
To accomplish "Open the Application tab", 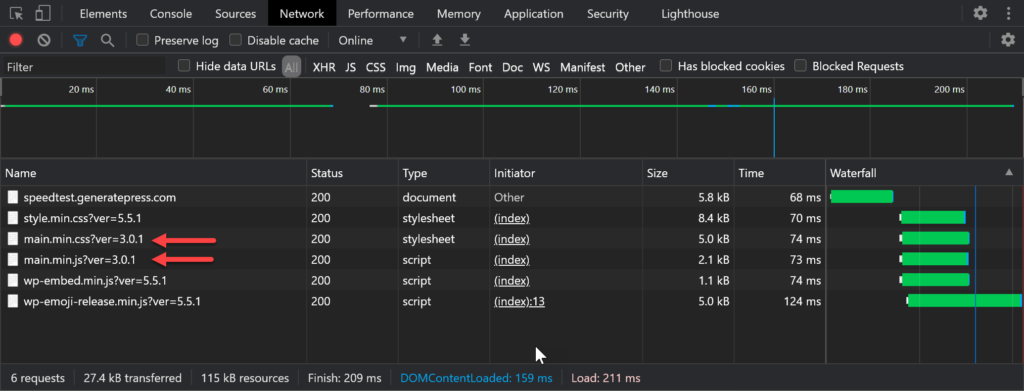I will tap(534, 14).
